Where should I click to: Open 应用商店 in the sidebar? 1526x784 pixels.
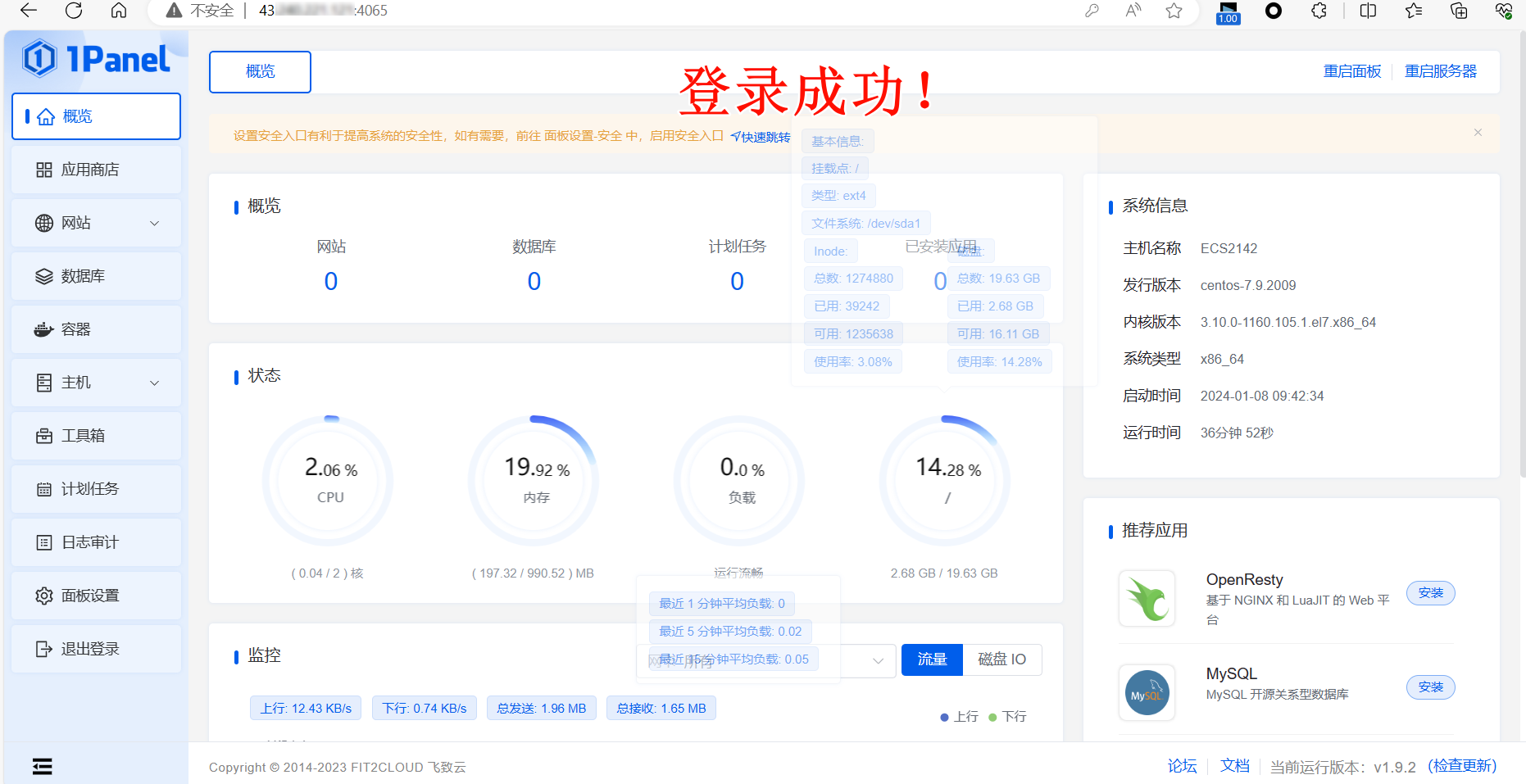96,170
